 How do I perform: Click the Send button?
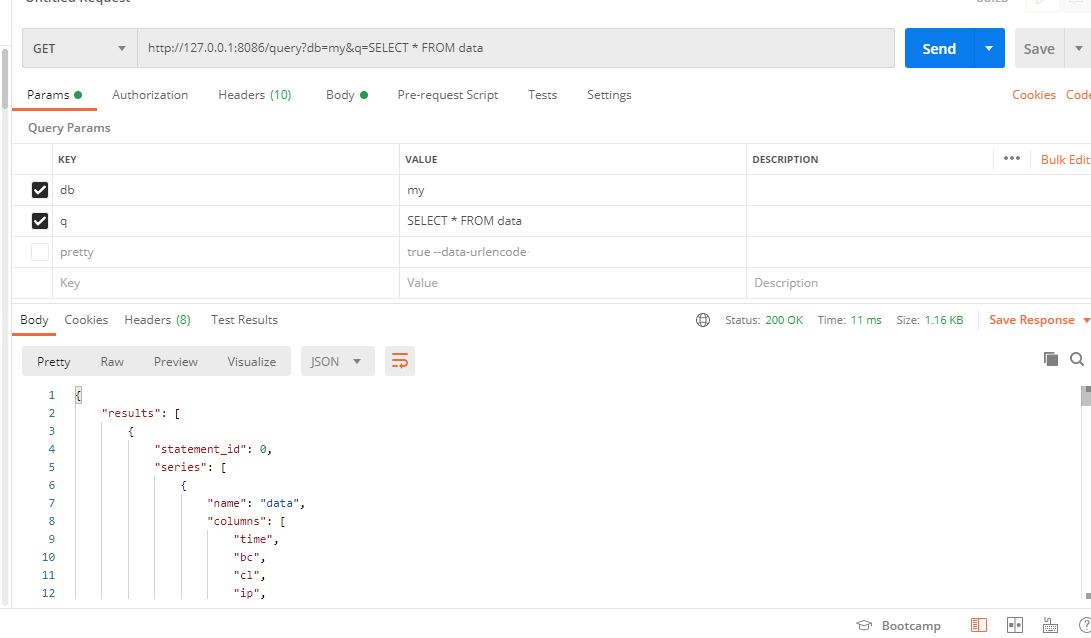point(938,47)
